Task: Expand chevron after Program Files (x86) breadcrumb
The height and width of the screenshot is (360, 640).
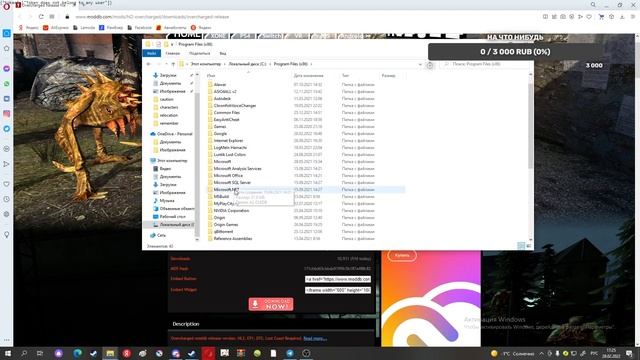Action: [x=311, y=64]
